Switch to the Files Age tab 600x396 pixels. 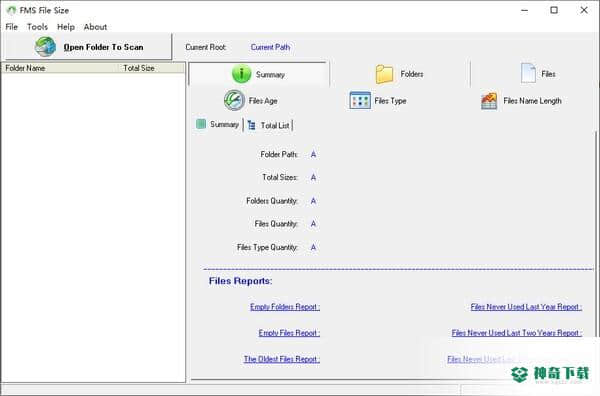[x=251, y=101]
